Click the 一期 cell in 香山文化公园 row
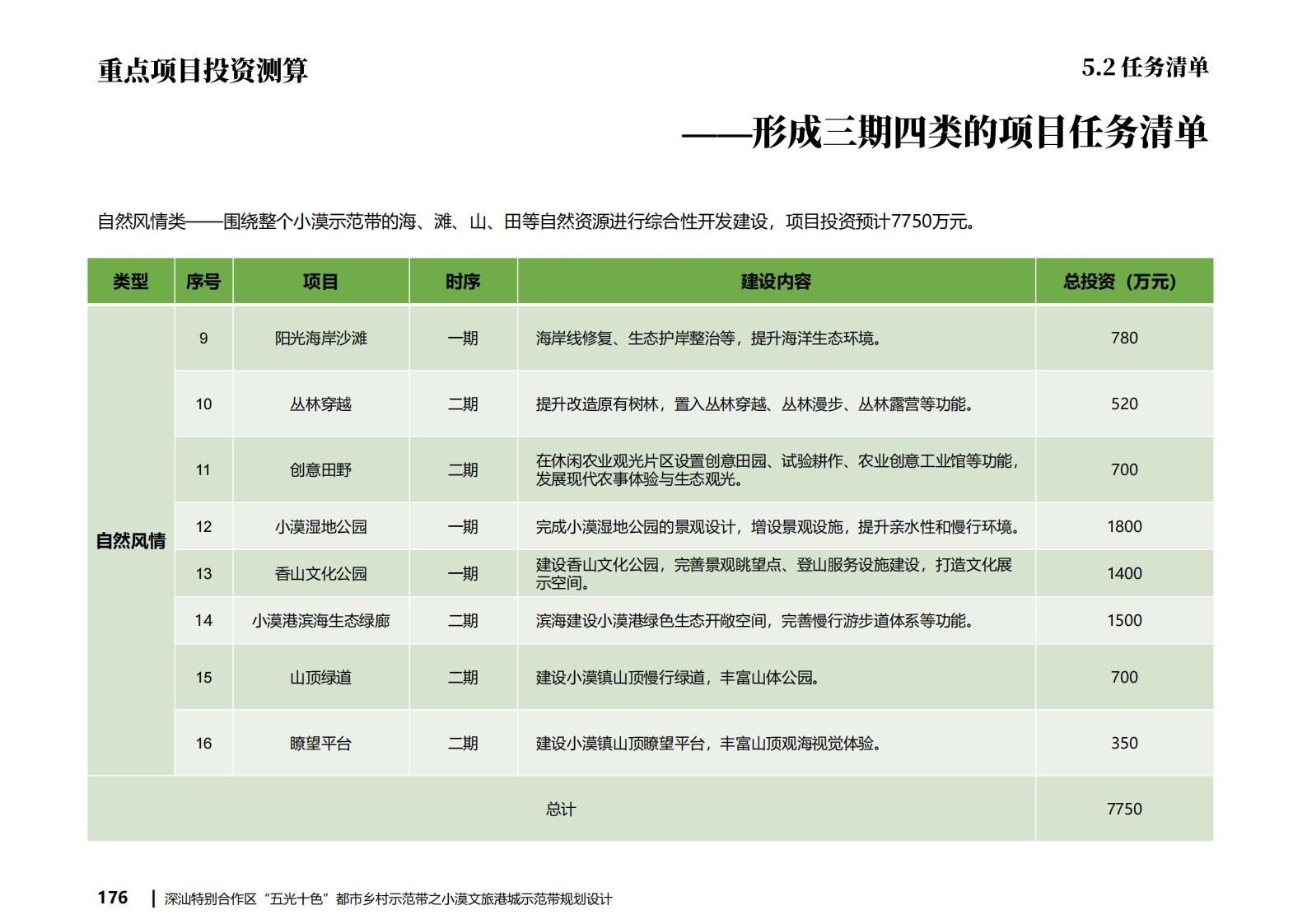The height and width of the screenshot is (924, 1307). coord(463,574)
